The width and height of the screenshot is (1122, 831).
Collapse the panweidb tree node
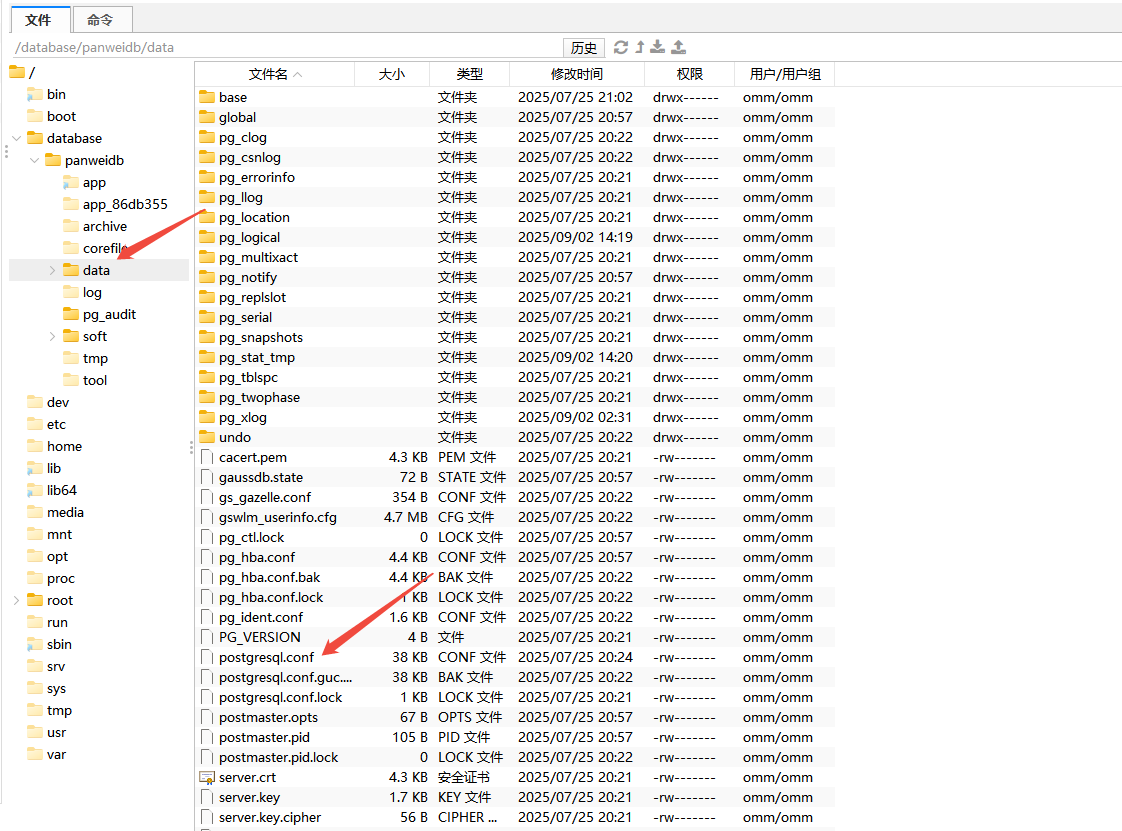tap(34, 160)
